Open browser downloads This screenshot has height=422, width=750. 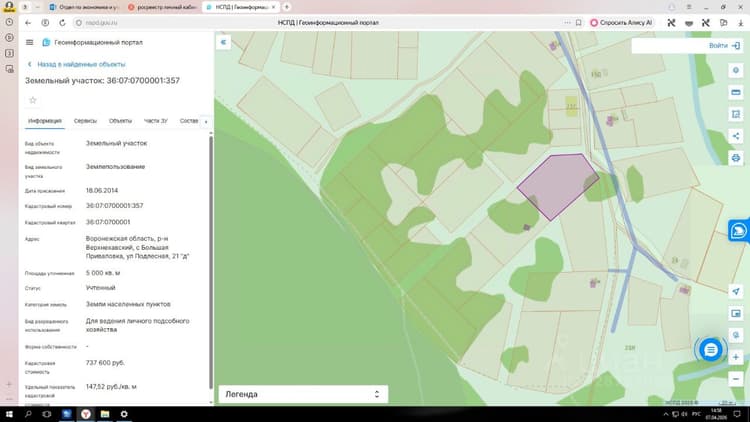click(x=740, y=22)
